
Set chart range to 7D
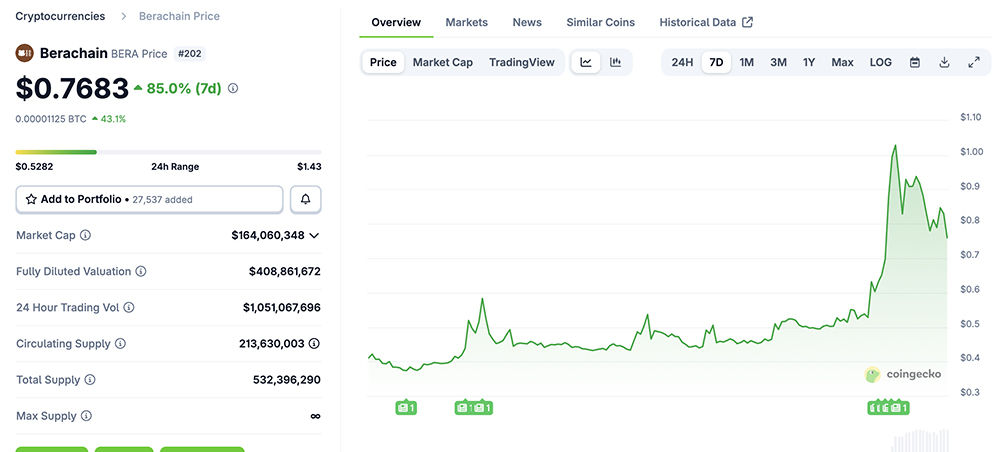pos(716,62)
